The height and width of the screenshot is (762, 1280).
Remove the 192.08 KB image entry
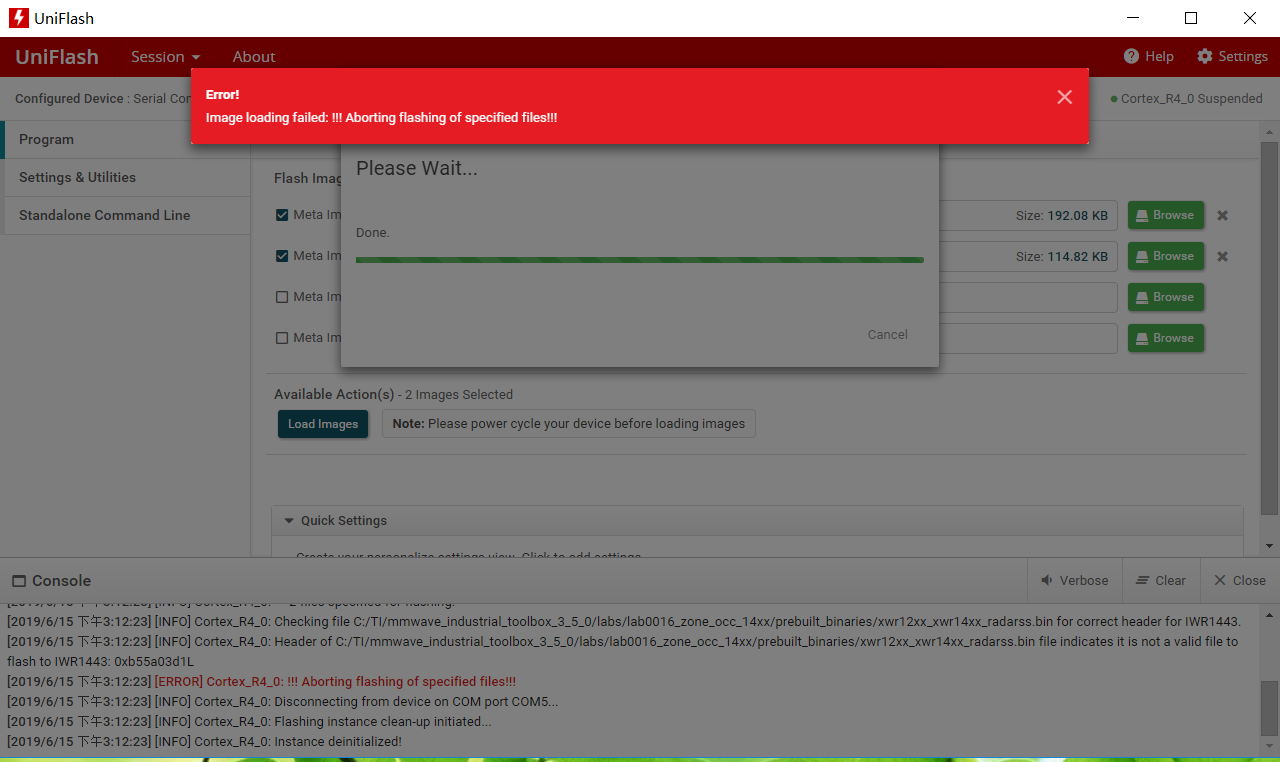(1222, 215)
